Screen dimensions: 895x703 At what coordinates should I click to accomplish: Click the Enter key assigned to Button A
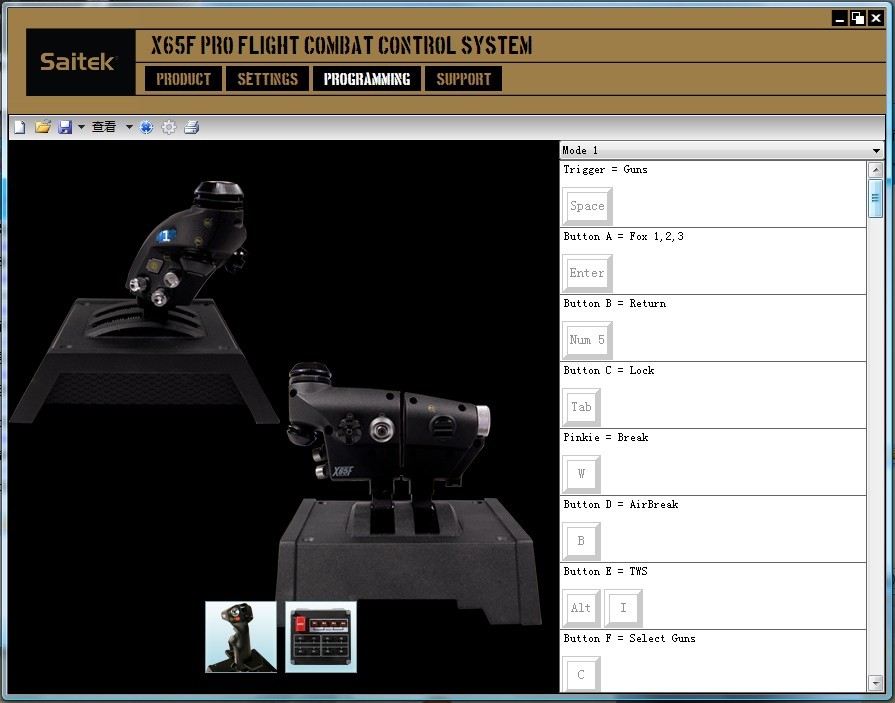[587, 273]
